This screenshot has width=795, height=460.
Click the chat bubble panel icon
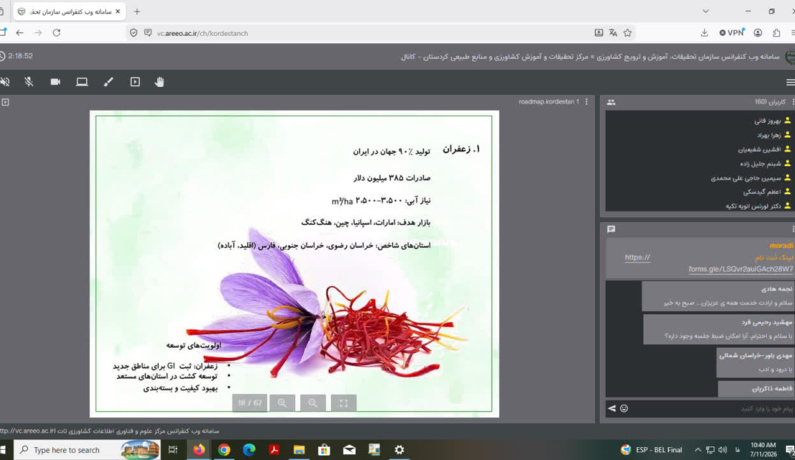611,229
